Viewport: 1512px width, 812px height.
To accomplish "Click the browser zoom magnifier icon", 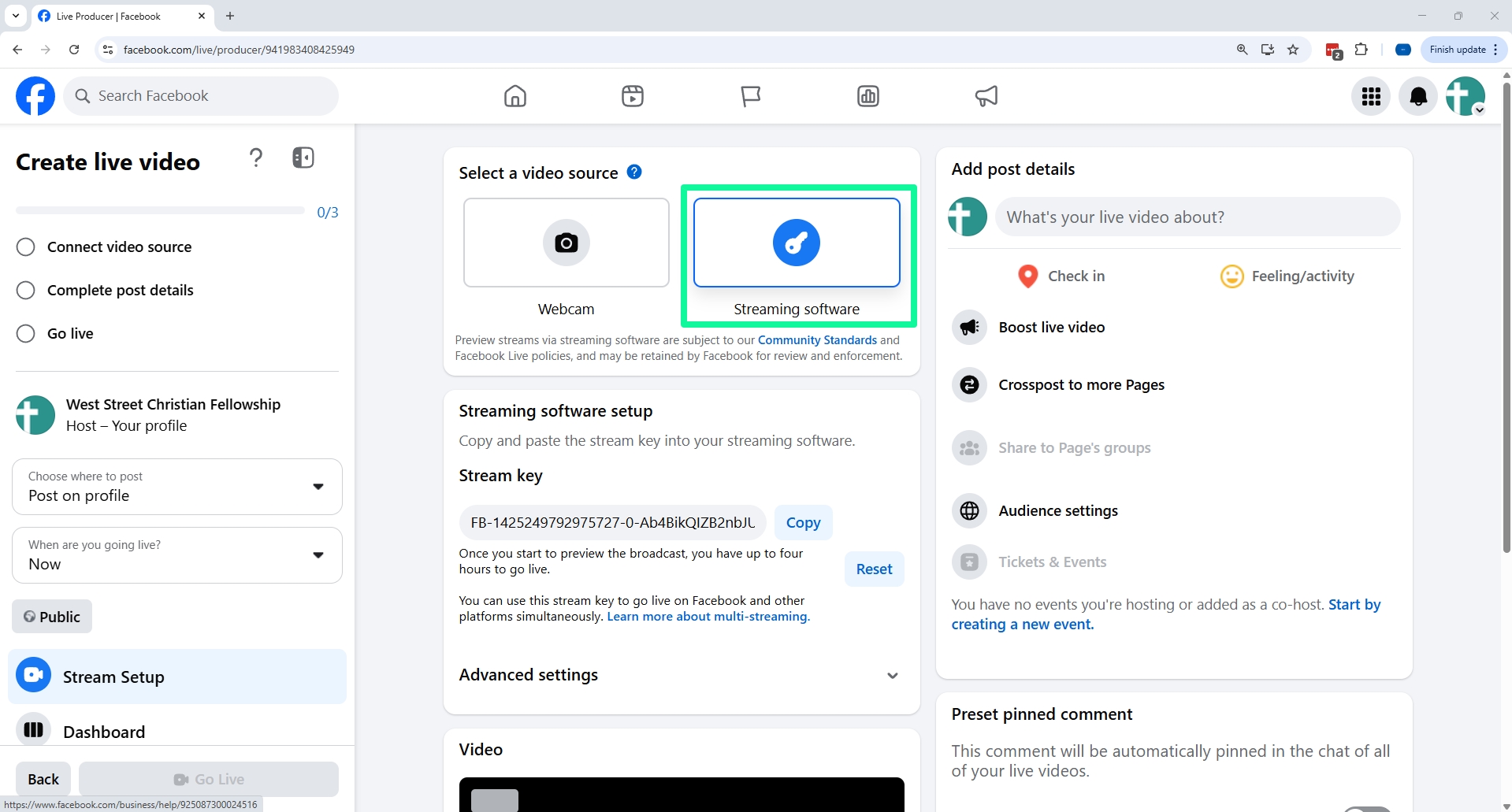I will (x=1243, y=50).
